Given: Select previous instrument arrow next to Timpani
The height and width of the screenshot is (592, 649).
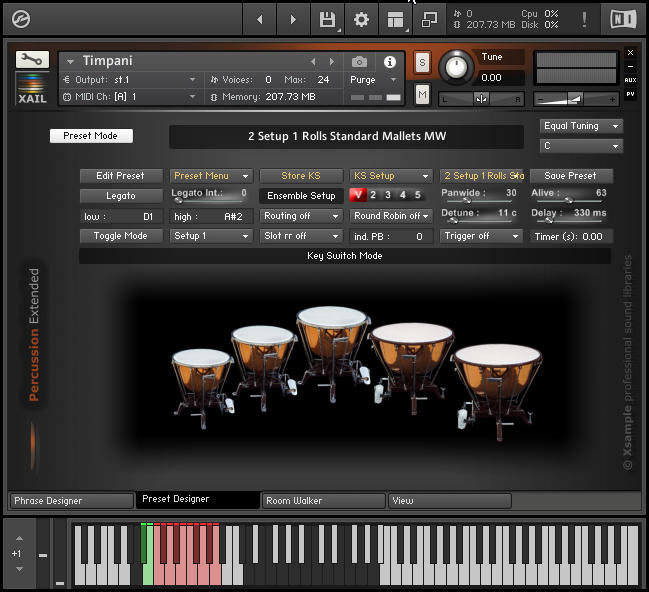Looking at the screenshot, I should 313,62.
